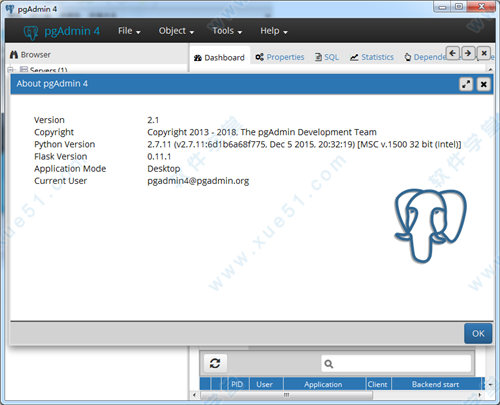Click the pgAdmin title bar app icon
Image resolution: width=500 pixels, height=405 pixels.
point(10,9)
